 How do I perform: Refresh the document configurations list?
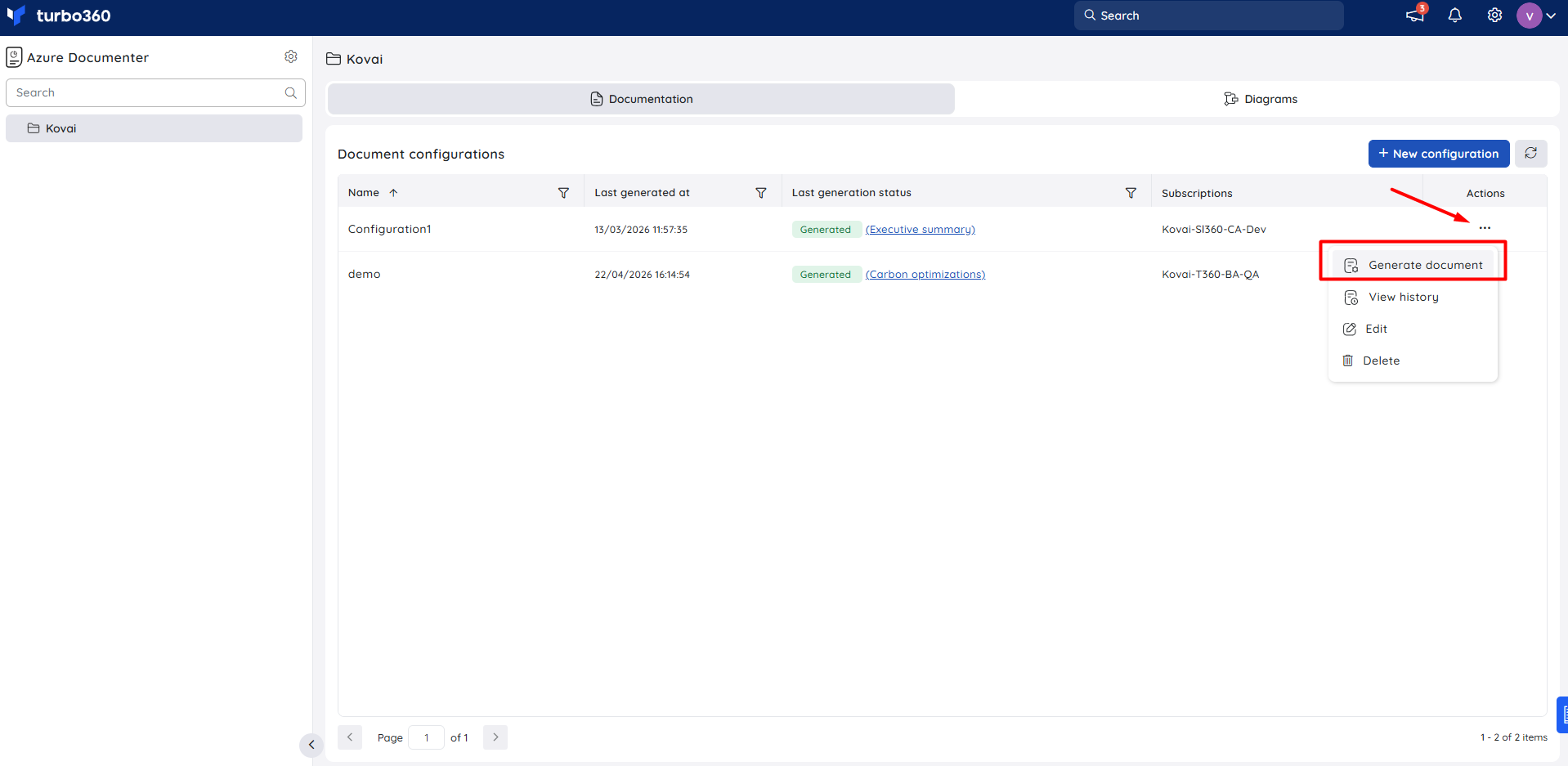point(1531,154)
